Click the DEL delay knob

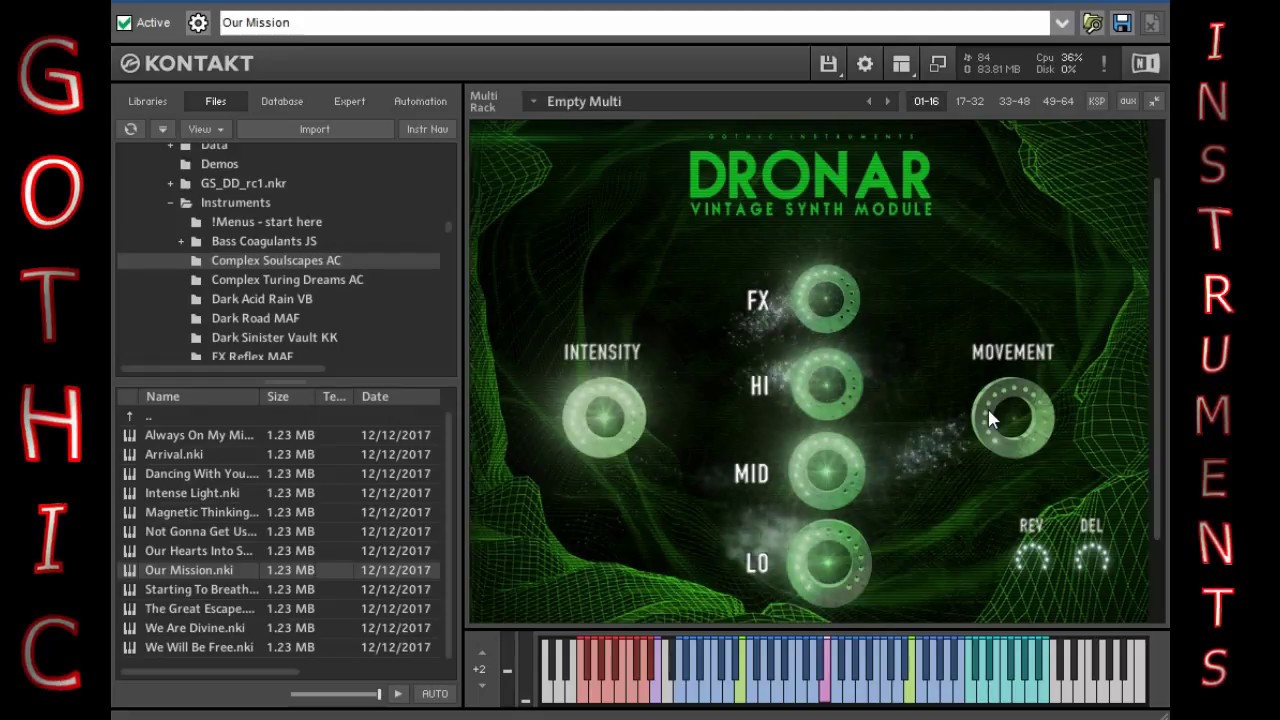click(x=1092, y=559)
